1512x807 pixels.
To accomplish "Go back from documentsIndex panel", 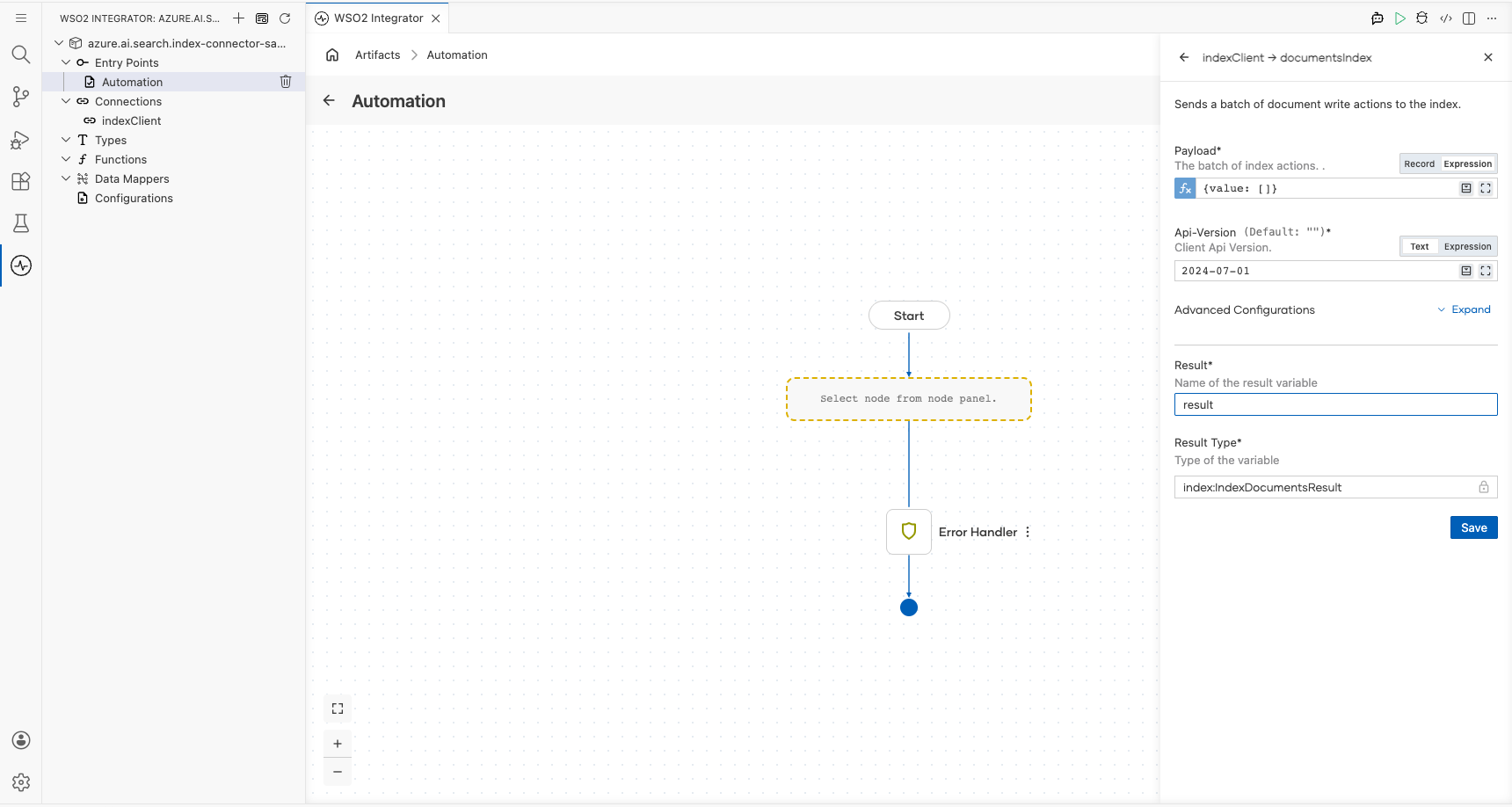I will point(1184,57).
